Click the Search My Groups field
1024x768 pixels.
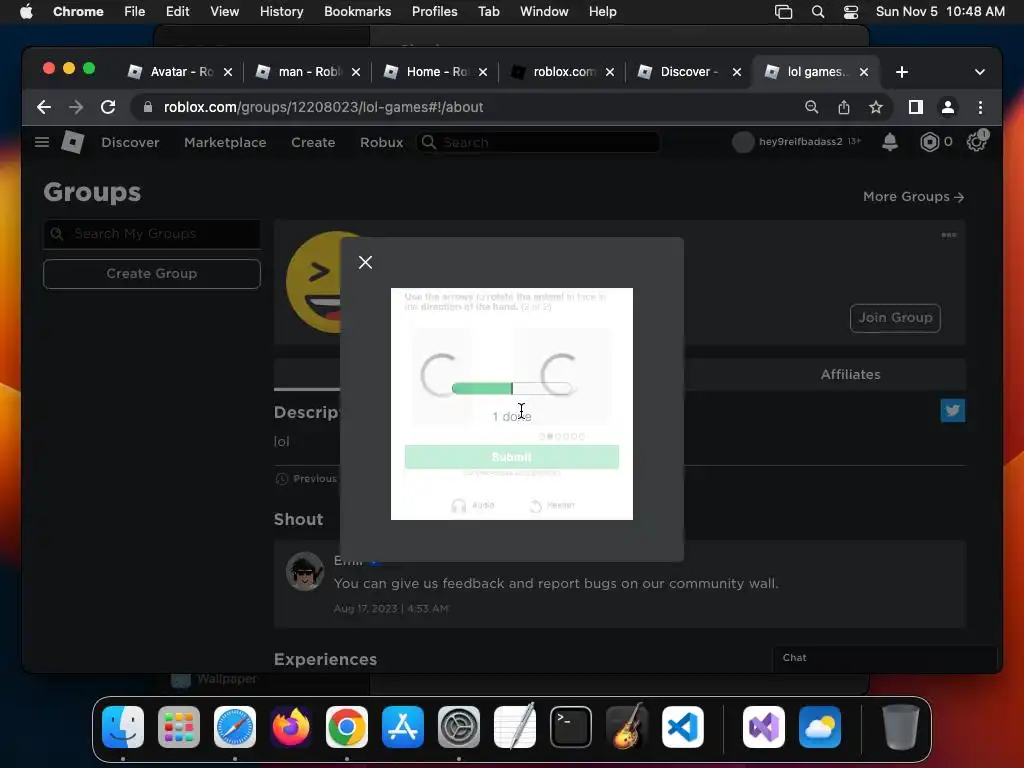pyautogui.click(x=152, y=234)
